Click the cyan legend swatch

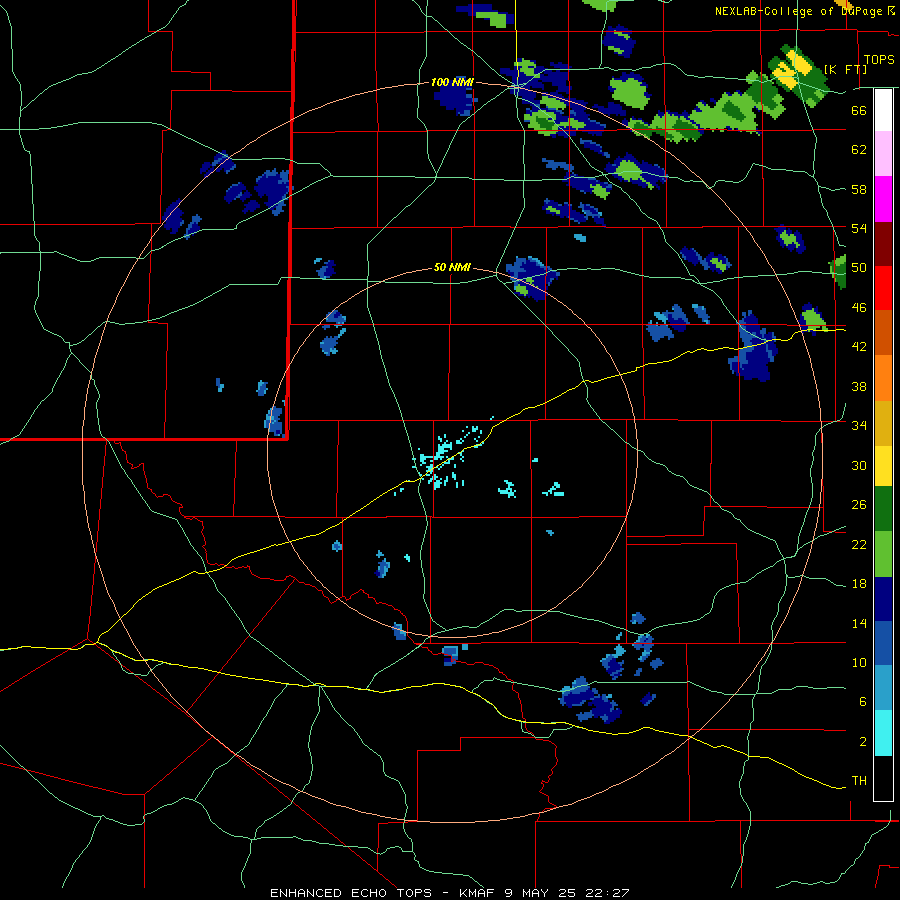[x=883, y=733]
